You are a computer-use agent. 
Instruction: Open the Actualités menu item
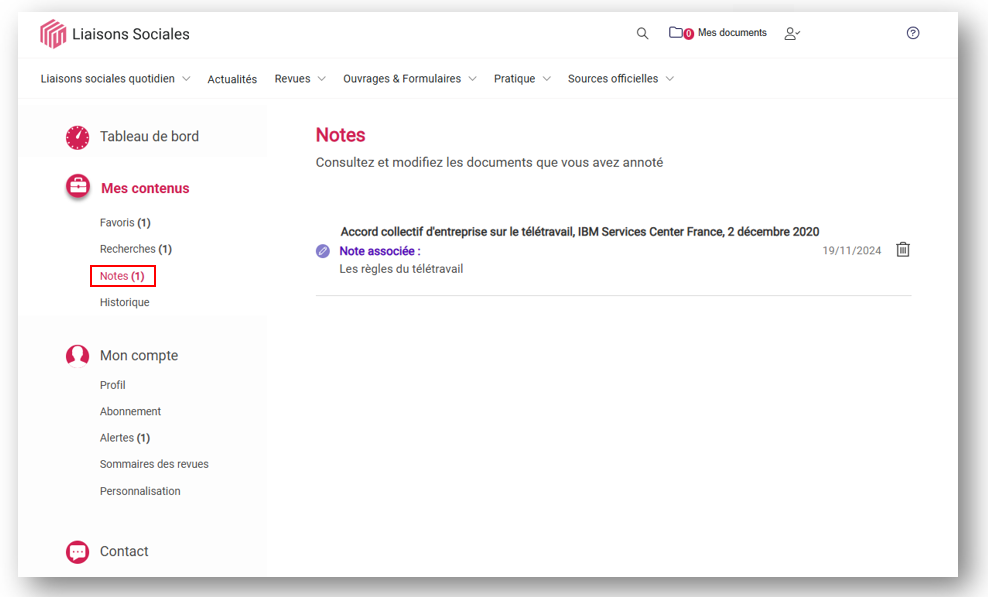click(x=232, y=79)
